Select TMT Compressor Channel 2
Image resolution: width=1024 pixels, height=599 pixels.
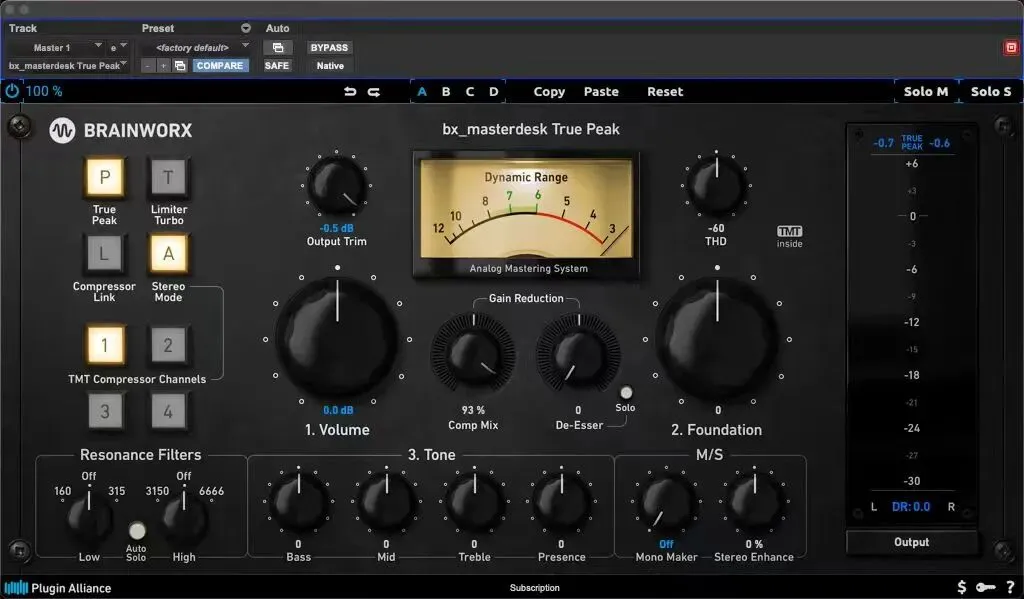click(168, 344)
